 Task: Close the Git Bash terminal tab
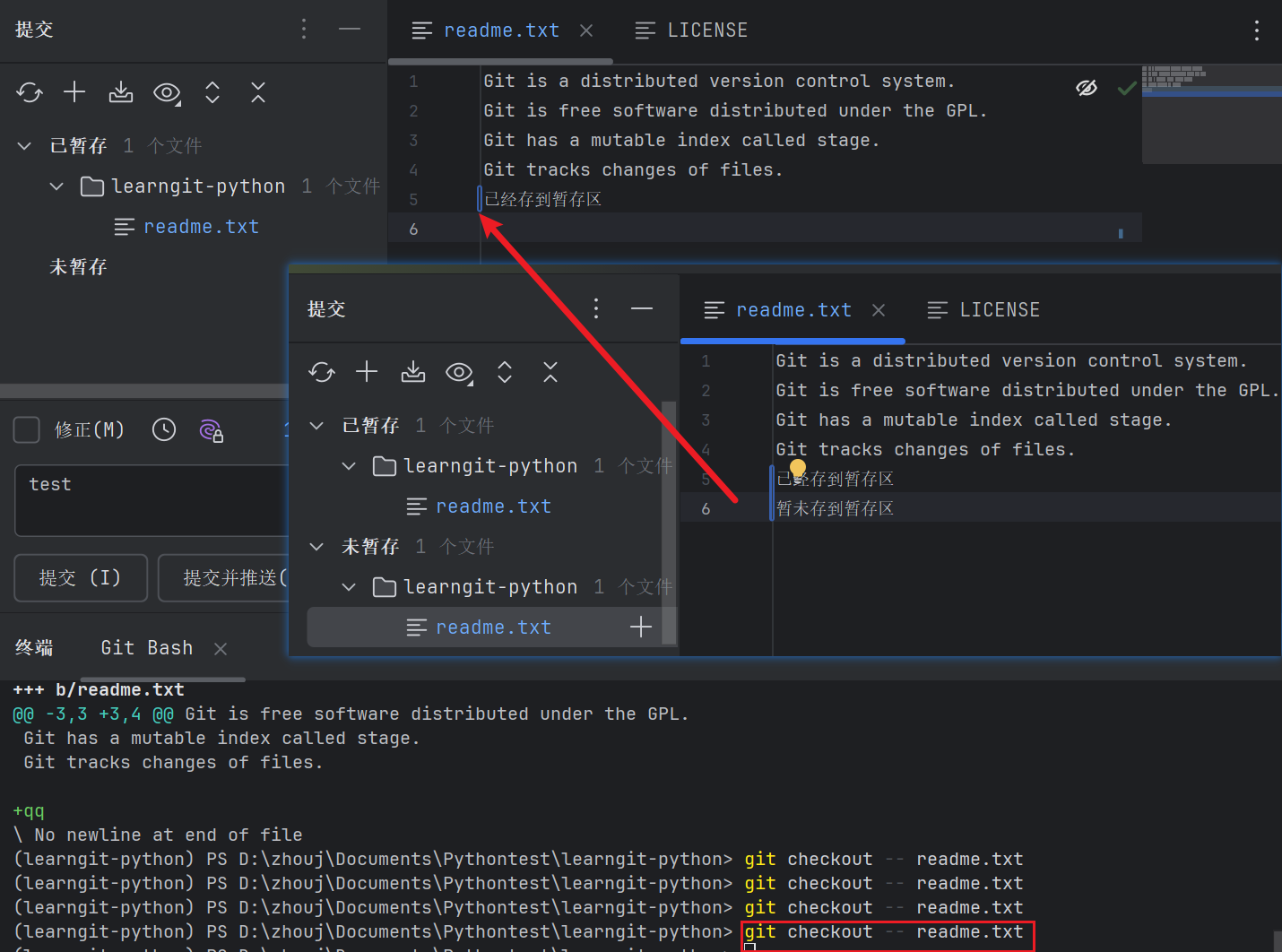221,648
